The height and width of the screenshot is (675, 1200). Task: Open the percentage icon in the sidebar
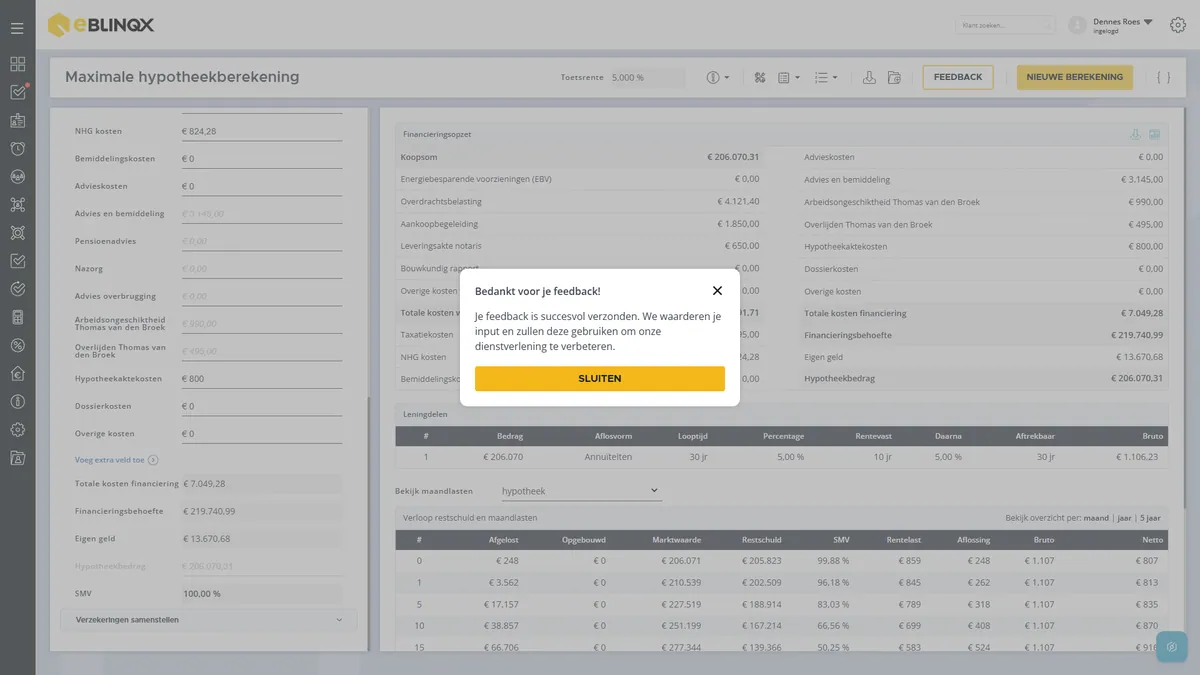[17, 346]
